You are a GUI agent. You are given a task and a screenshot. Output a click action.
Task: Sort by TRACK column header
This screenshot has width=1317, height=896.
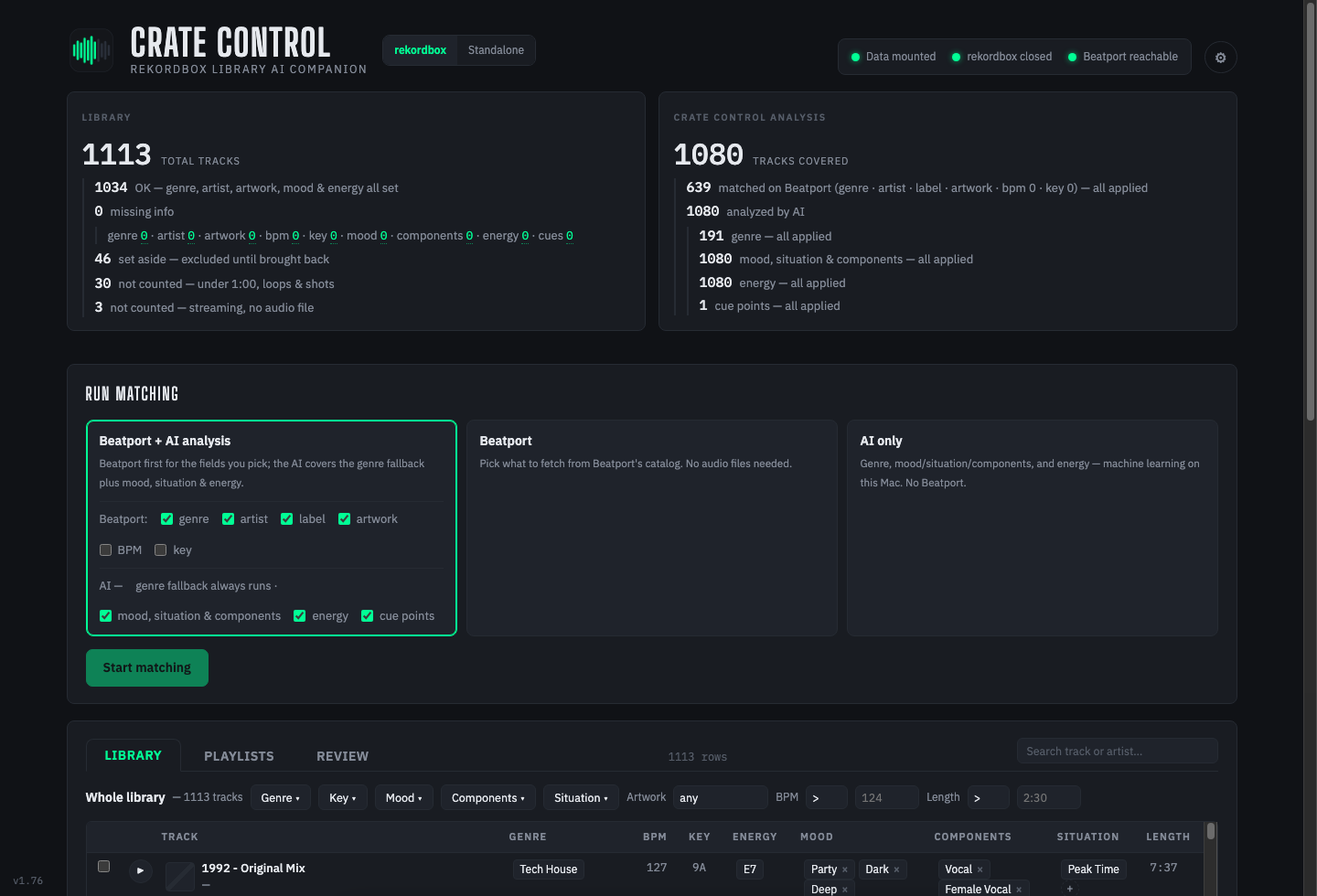[179, 837]
